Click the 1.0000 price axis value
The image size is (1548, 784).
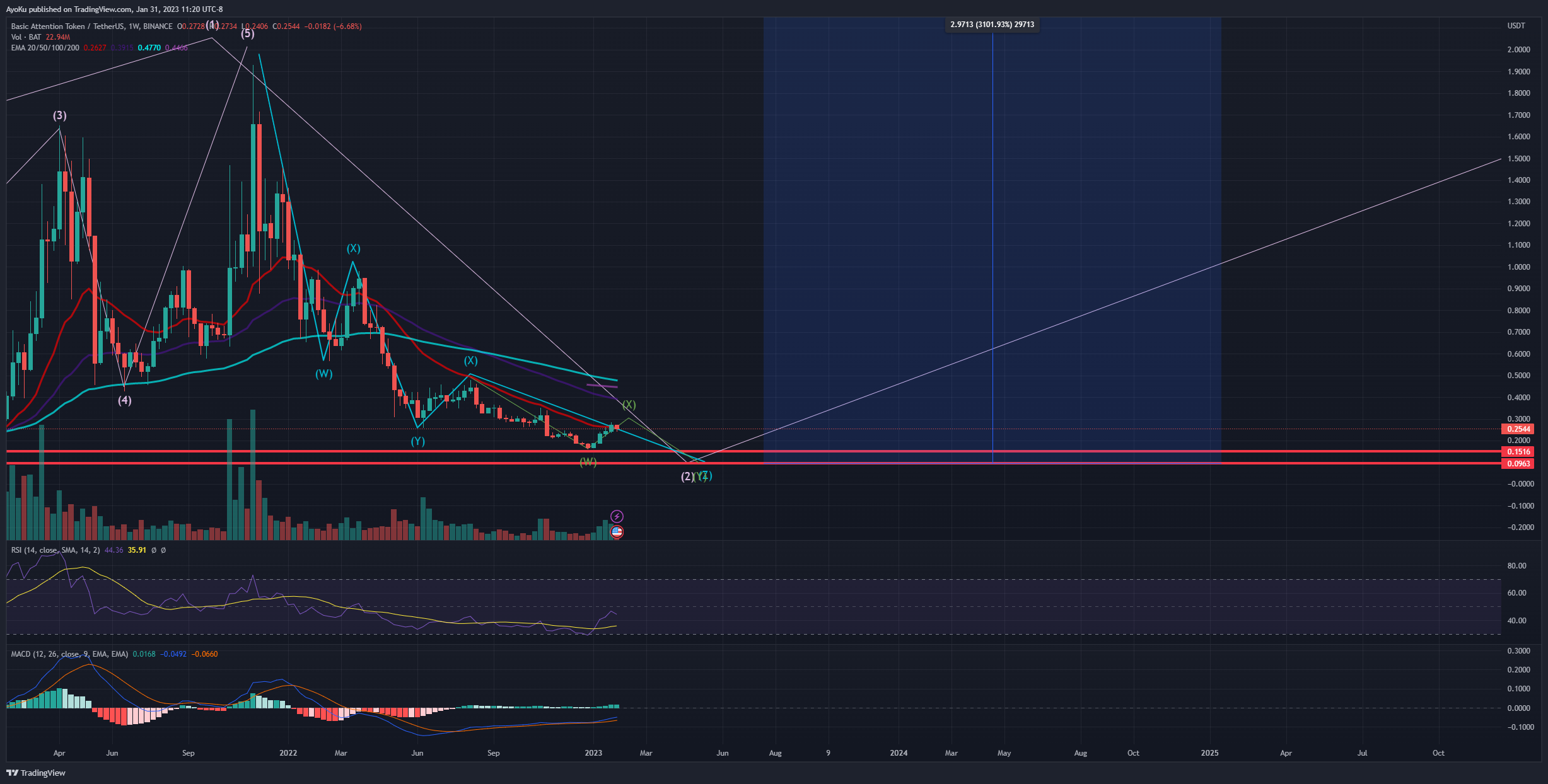point(1518,267)
